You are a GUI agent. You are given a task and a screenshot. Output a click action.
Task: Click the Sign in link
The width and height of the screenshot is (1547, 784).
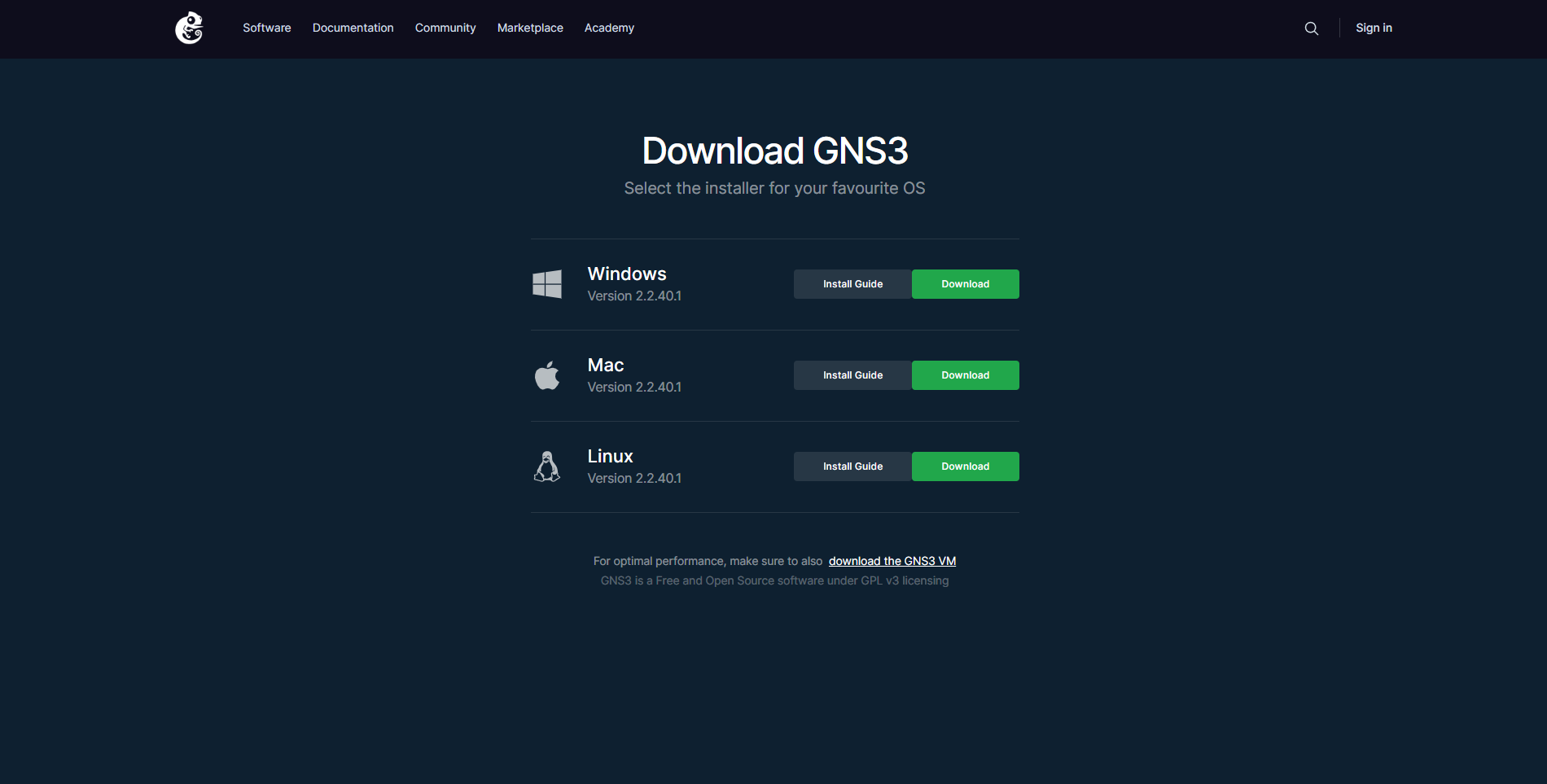pos(1374,28)
